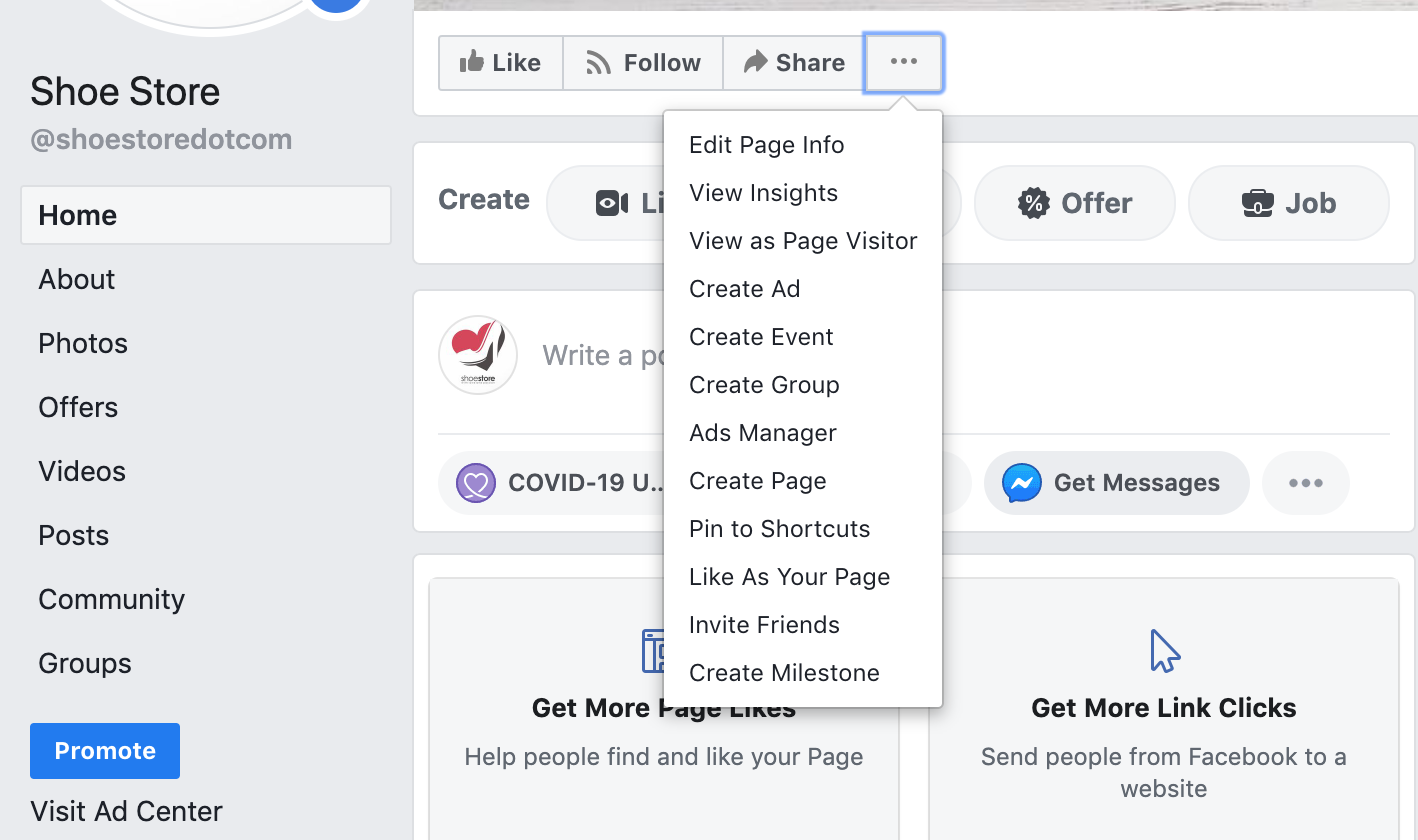Choose View as Page Visitor

tap(802, 241)
